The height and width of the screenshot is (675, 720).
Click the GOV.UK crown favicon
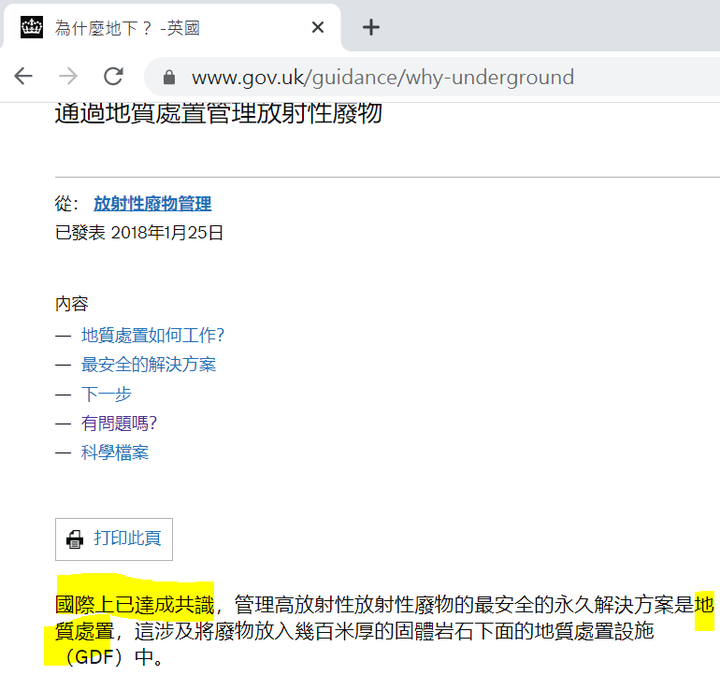point(32,28)
